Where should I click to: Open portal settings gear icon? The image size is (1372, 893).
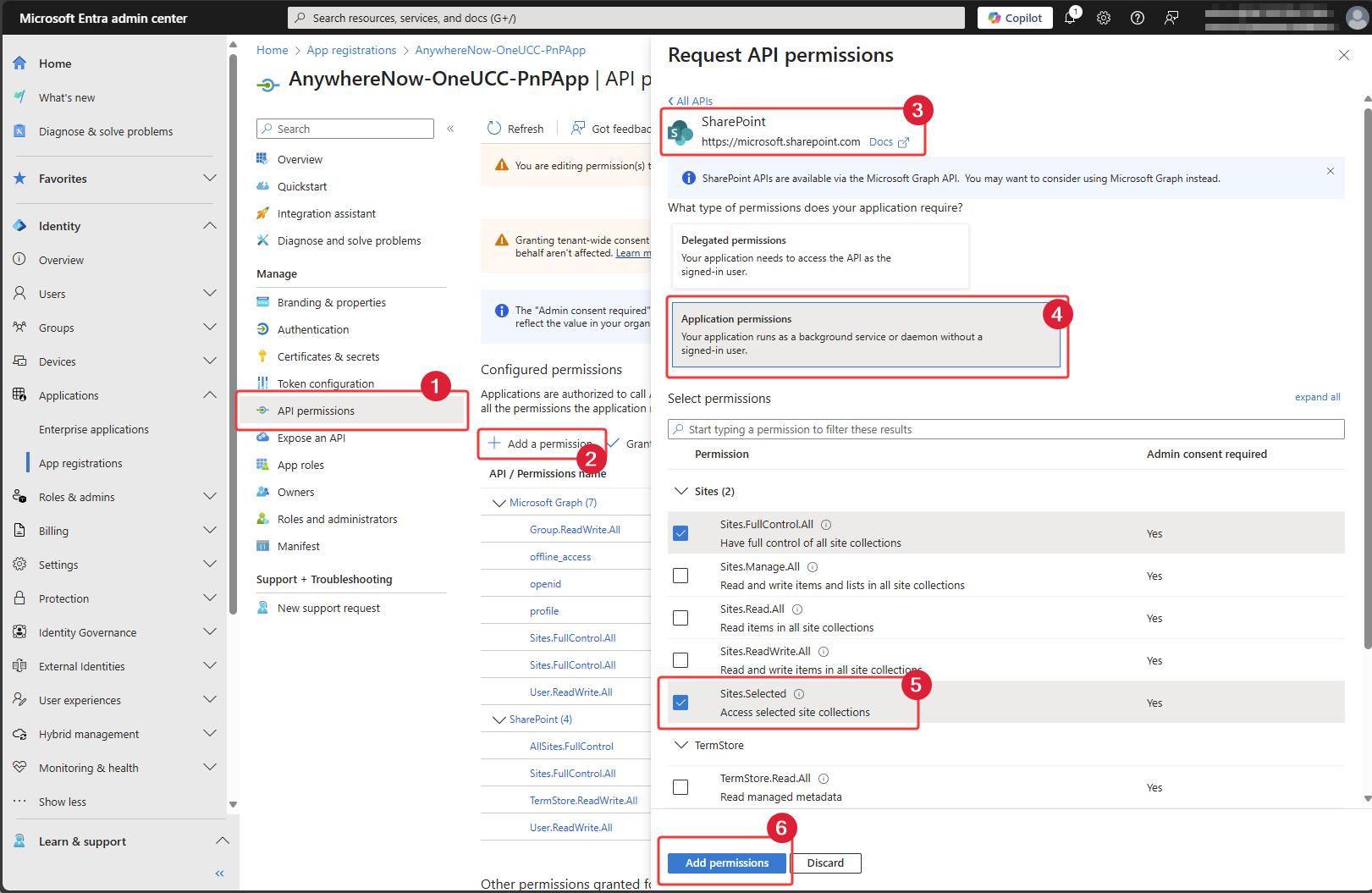(x=1104, y=18)
